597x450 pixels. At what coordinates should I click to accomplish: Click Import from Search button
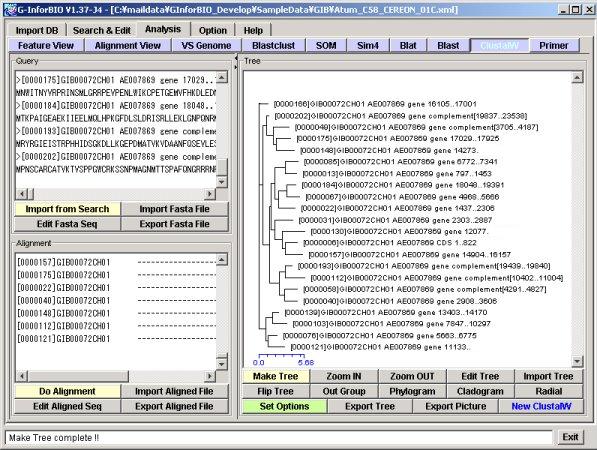pyautogui.click(x=67, y=209)
